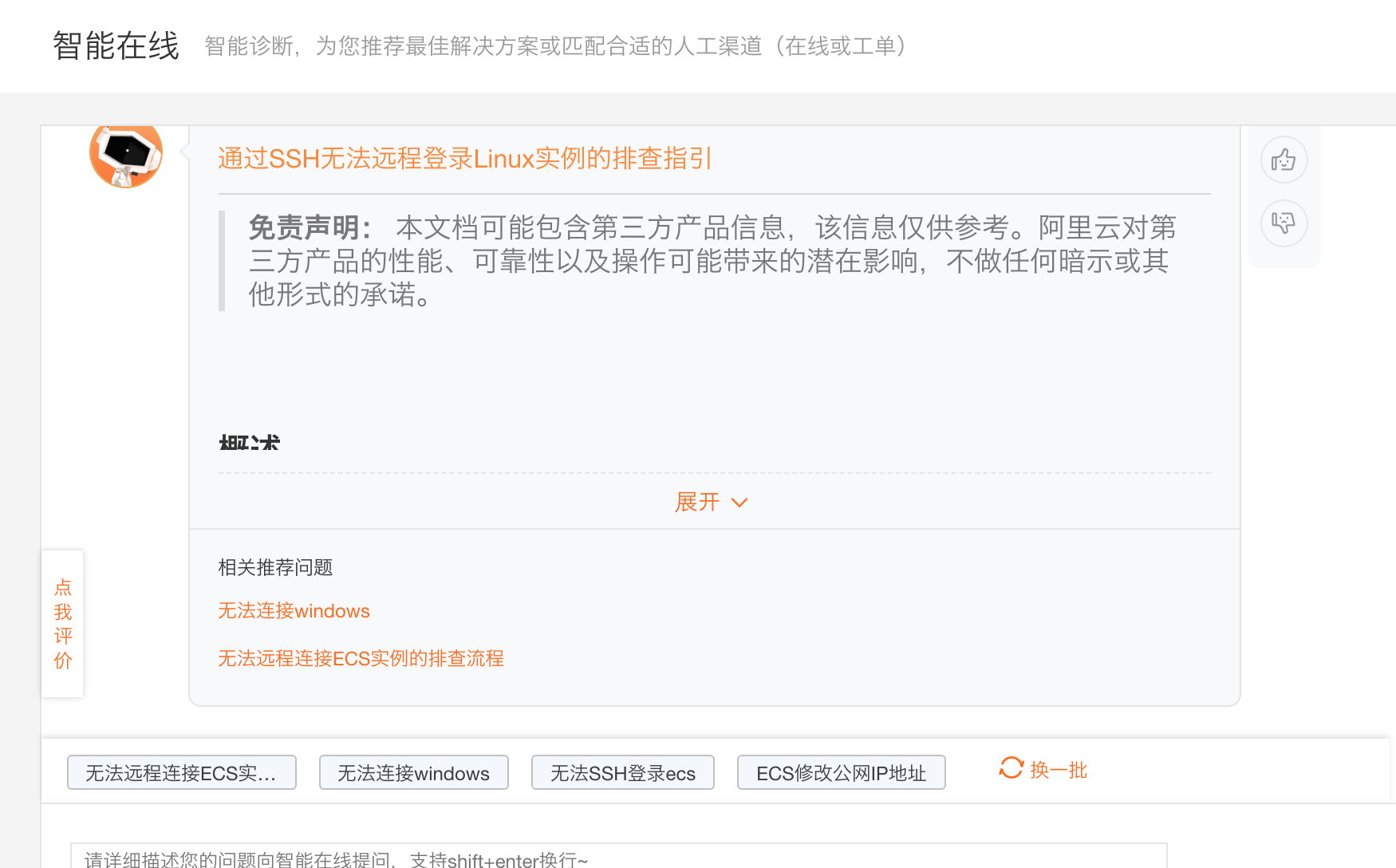The height and width of the screenshot is (868, 1396).
Task: Click the 免责声明 disclaimer text
Action: coord(713,261)
